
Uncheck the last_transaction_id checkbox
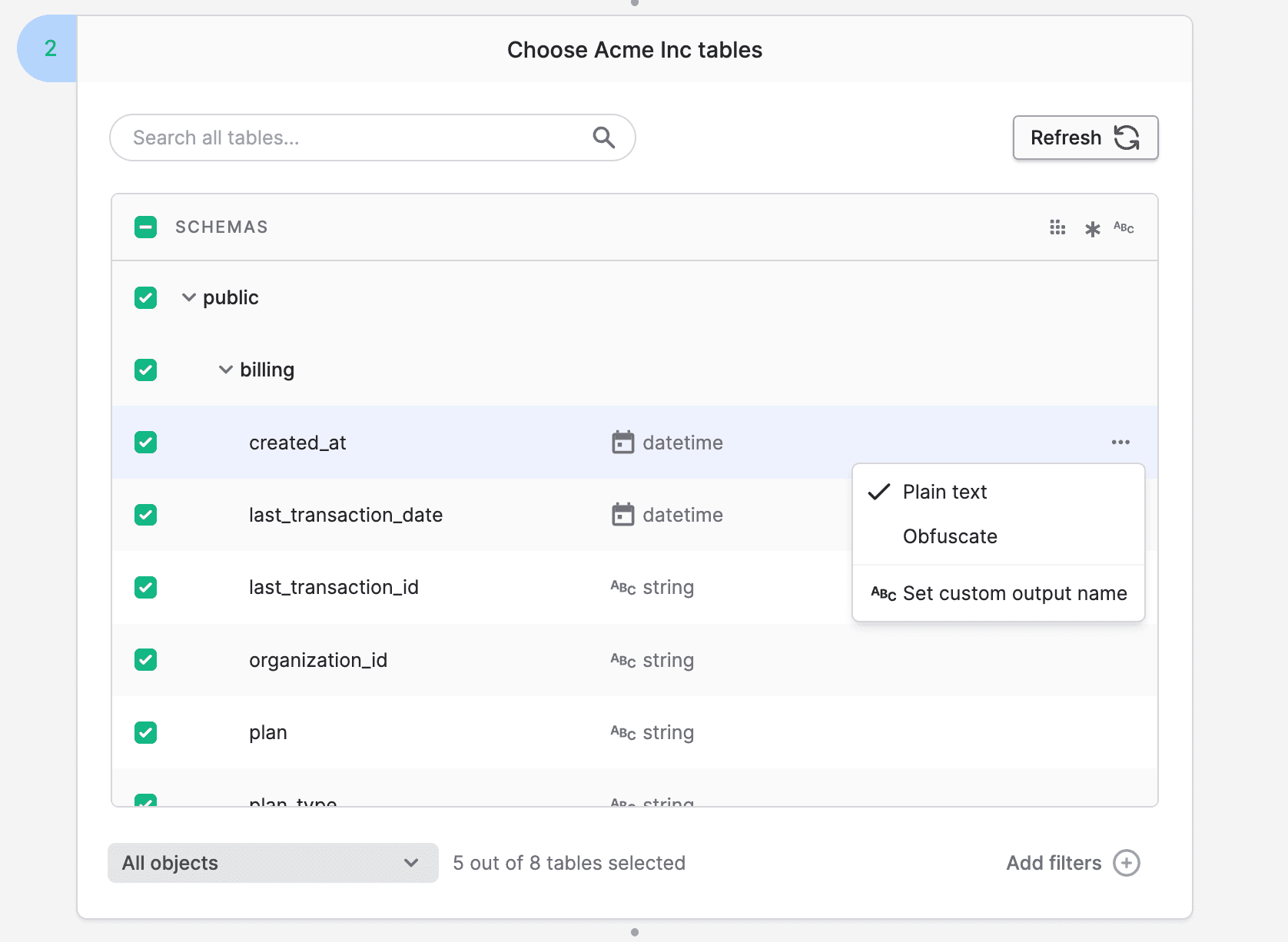pos(145,588)
